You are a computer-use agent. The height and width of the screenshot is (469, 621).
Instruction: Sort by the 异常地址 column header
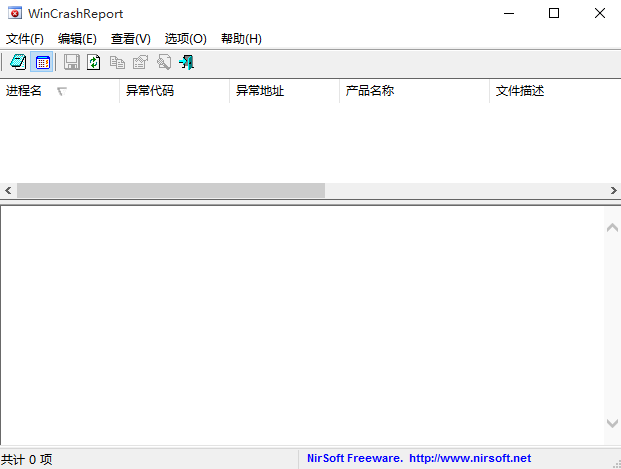tap(284, 91)
